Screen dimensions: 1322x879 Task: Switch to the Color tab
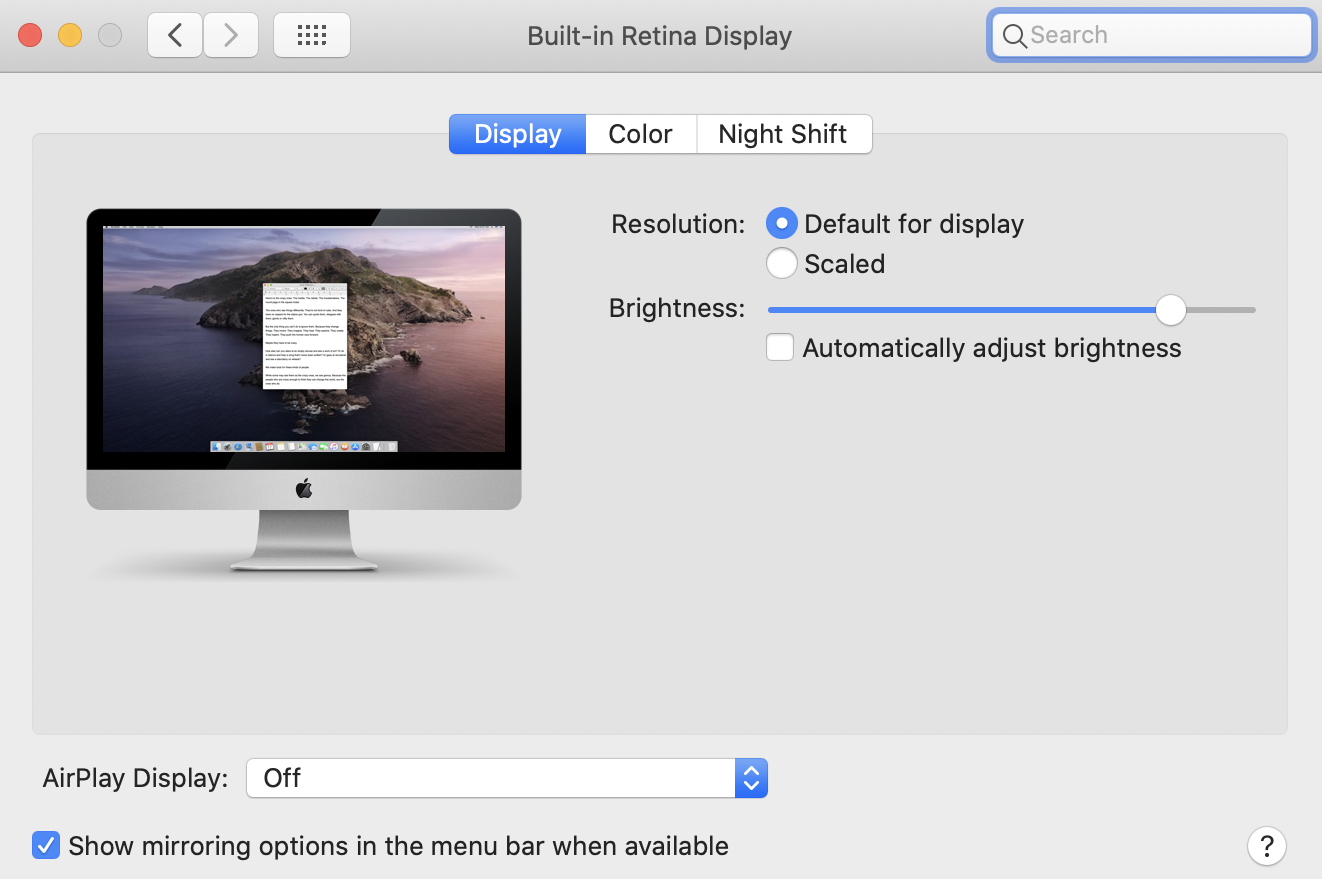click(x=640, y=134)
